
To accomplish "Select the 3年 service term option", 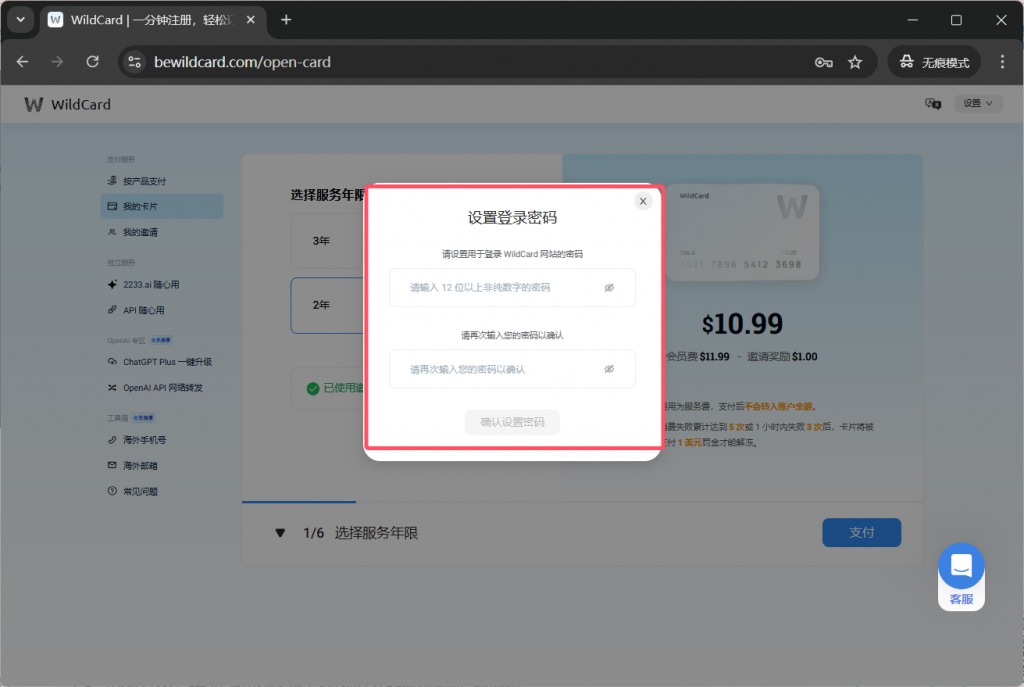I will point(327,240).
